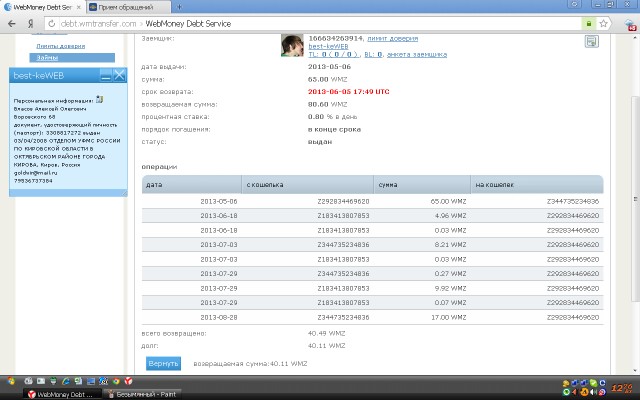Click the сумма column header
Viewport: 640px width, 400px height.
(422, 184)
